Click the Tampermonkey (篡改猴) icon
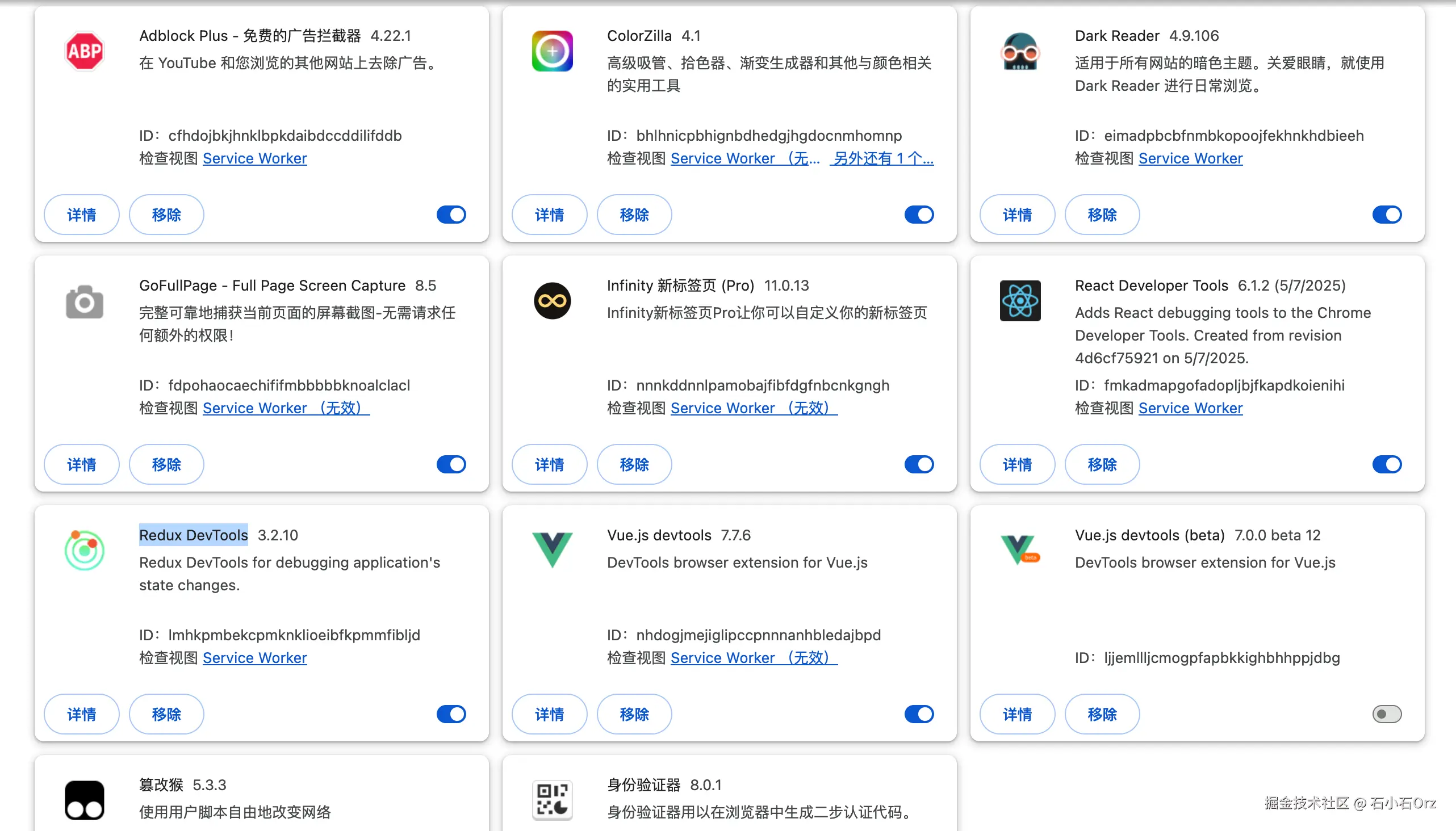Image resolution: width=1456 pixels, height=831 pixels. click(x=85, y=800)
